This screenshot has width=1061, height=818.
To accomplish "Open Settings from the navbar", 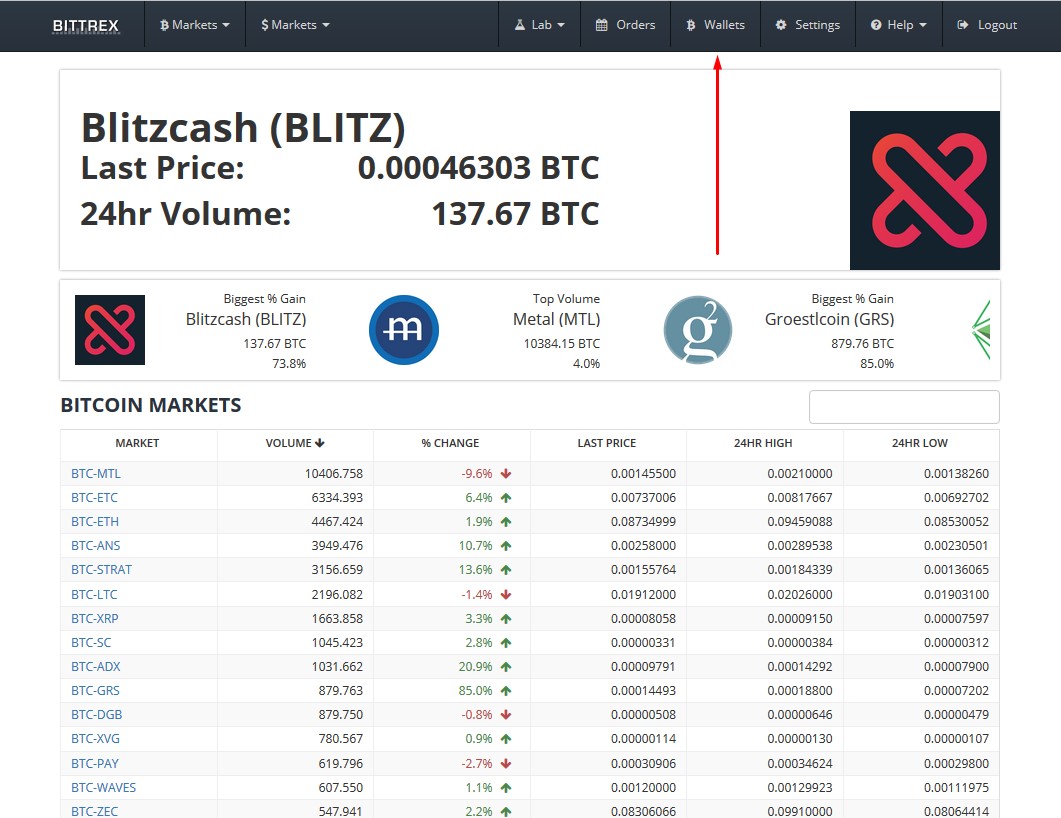I will pos(807,25).
